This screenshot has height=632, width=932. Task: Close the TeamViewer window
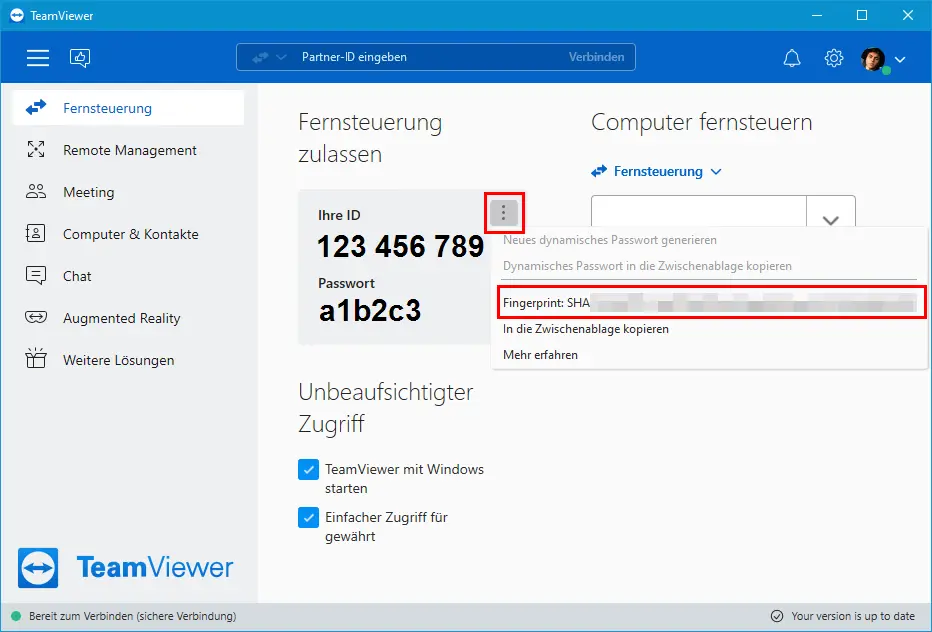click(x=908, y=15)
